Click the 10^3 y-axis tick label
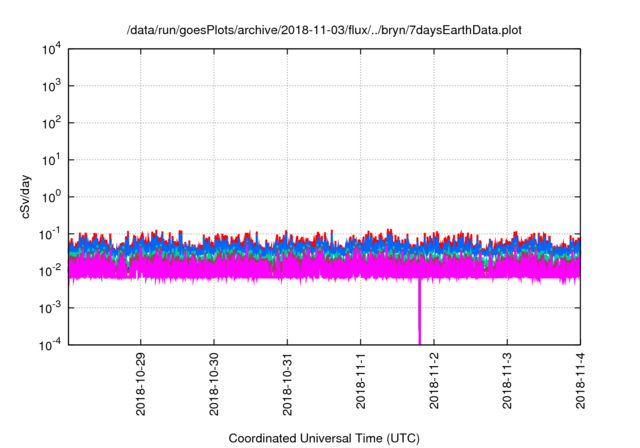Screen dimensions: 640x448 pos(52,86)
